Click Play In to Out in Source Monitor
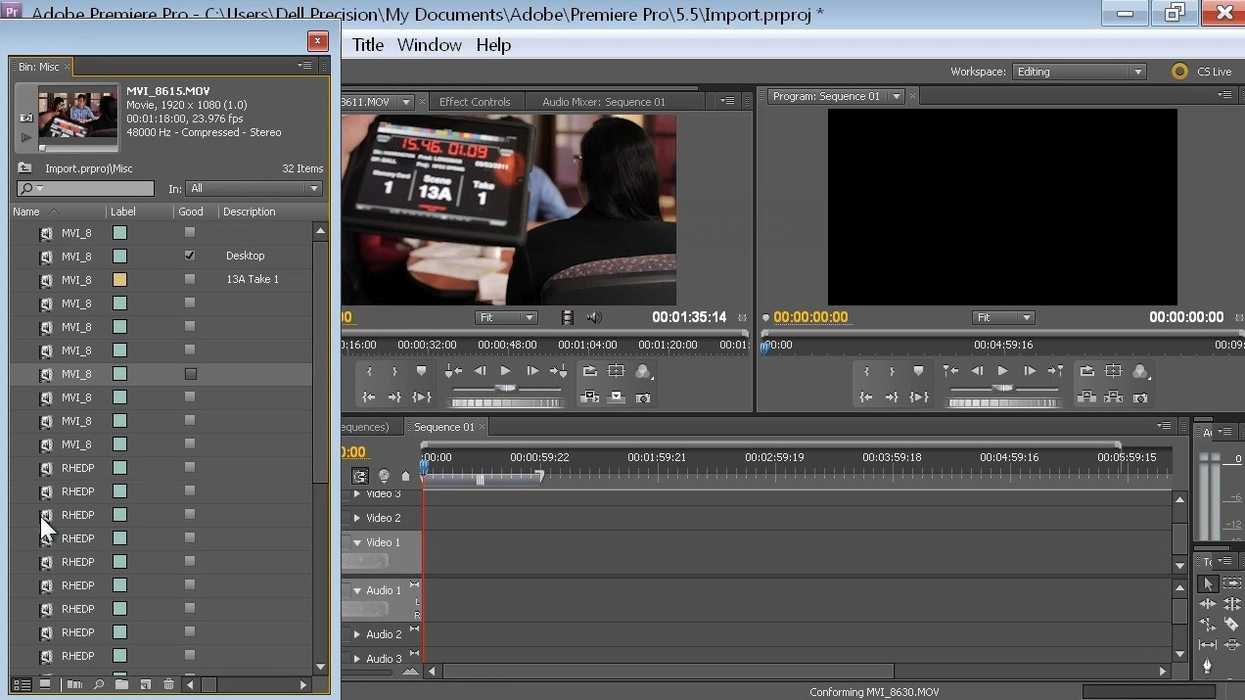Screen dimensions: 1245x700 click(x=421, y=397)
